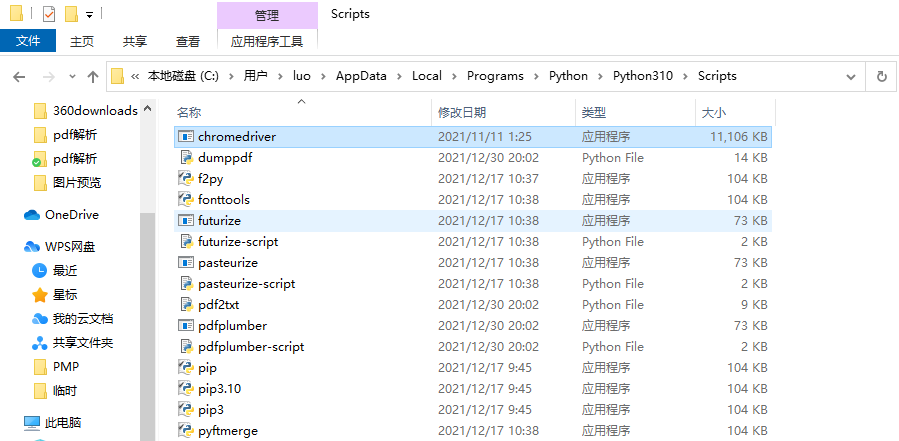The height and width of the screenshot is (441, 899).
Task: Click the double chevron before 本地磁盘
Action: [135, 76]
